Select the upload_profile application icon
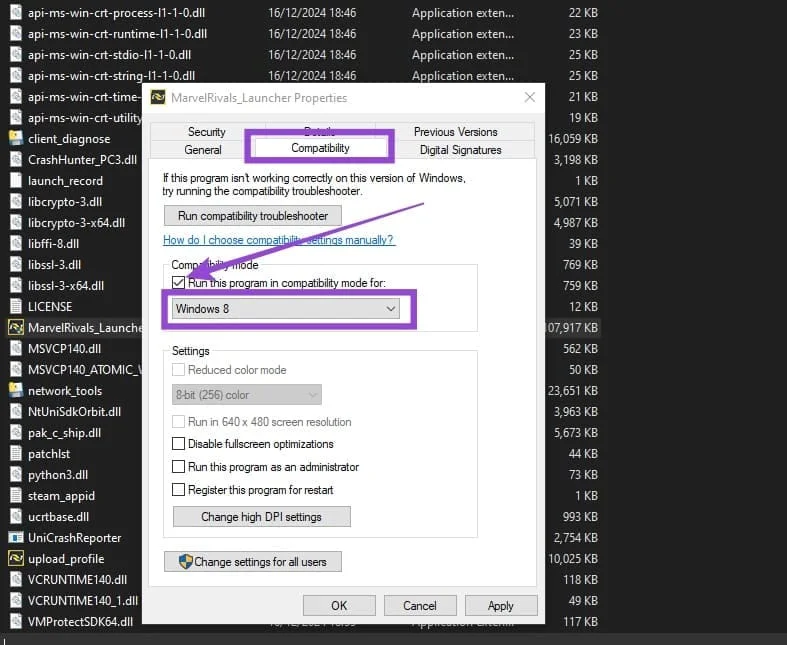The image size is (787, 645). point(16,559)
